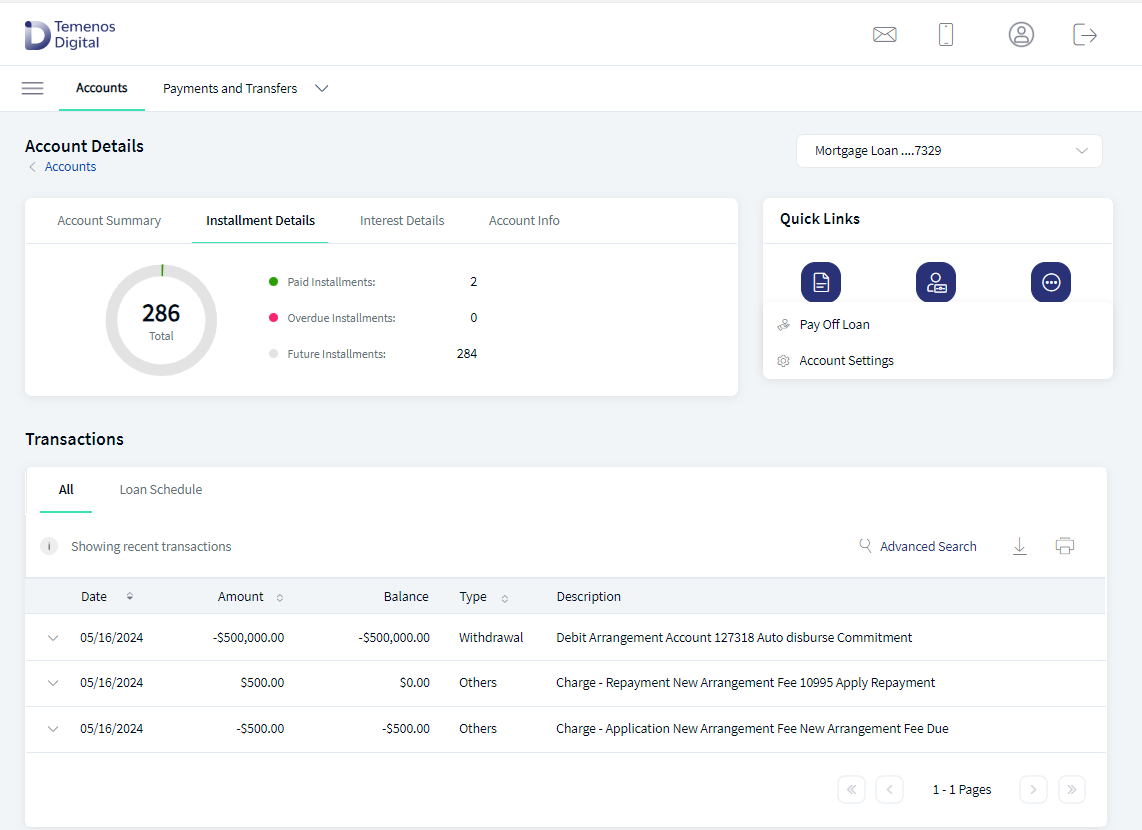Screen dimensions: 1142x830
Task: Click the Future Installments value 284
Action: [467, 354]
